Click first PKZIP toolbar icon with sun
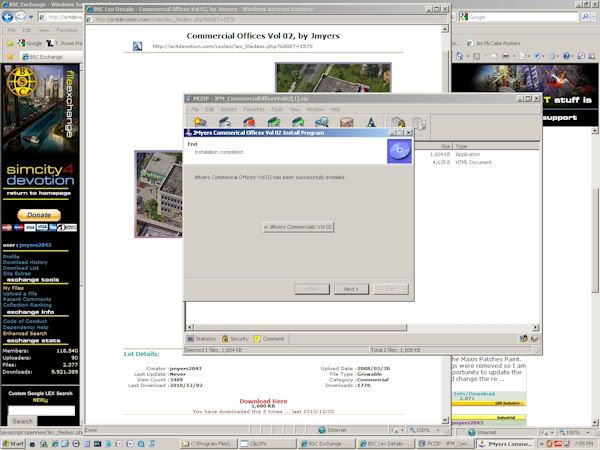Screen dimensions: 600x450 [200, 122]
